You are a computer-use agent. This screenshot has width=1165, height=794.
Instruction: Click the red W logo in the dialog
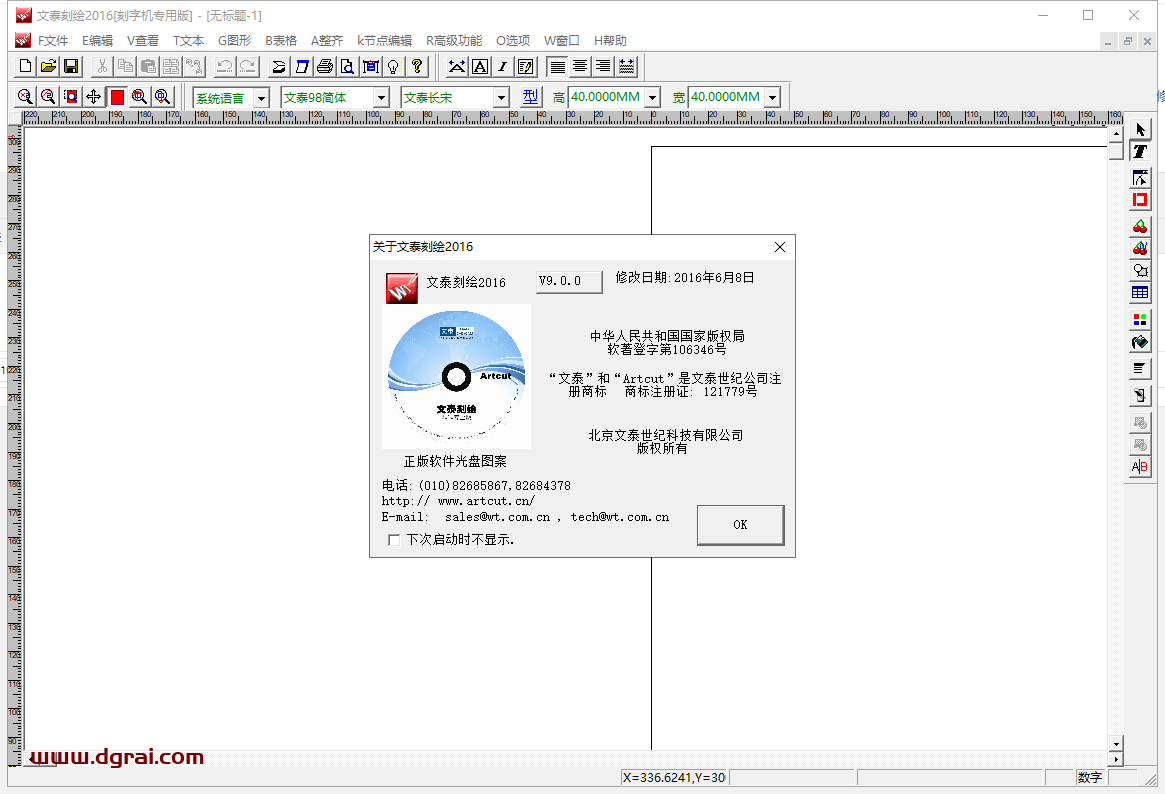pyautogui.click(x=401, y=288)
